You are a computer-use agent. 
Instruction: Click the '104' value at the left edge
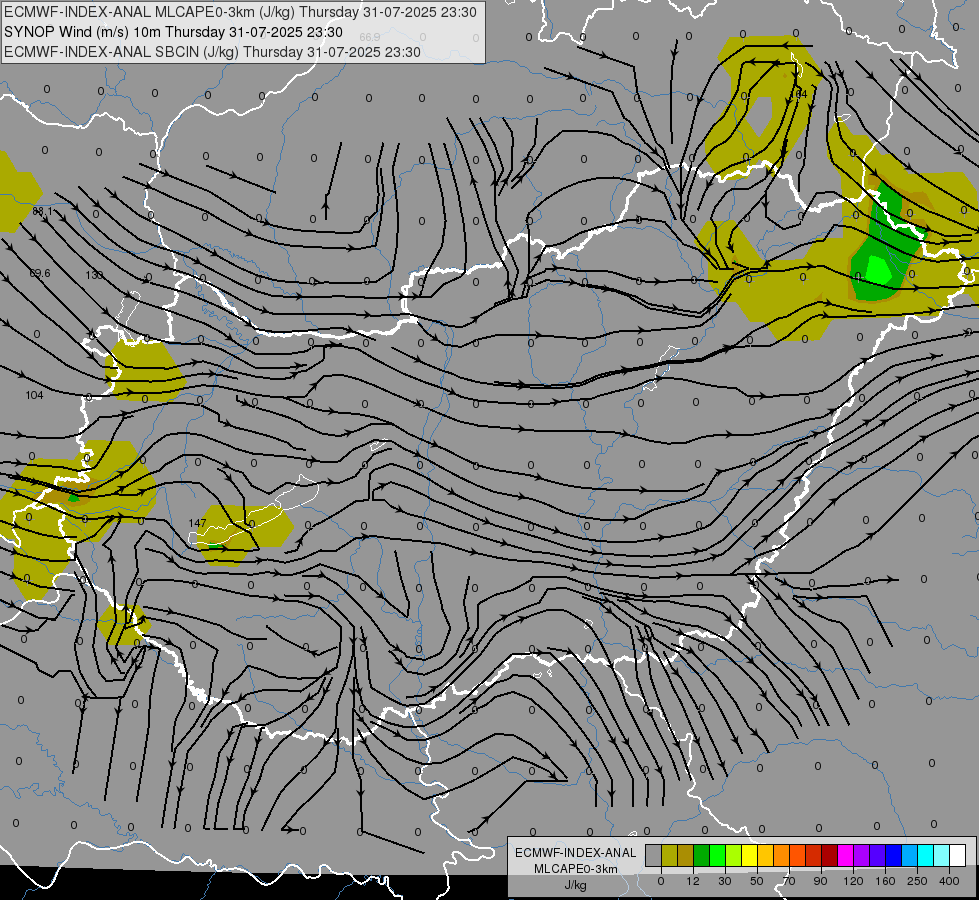[x=34, y=395]
